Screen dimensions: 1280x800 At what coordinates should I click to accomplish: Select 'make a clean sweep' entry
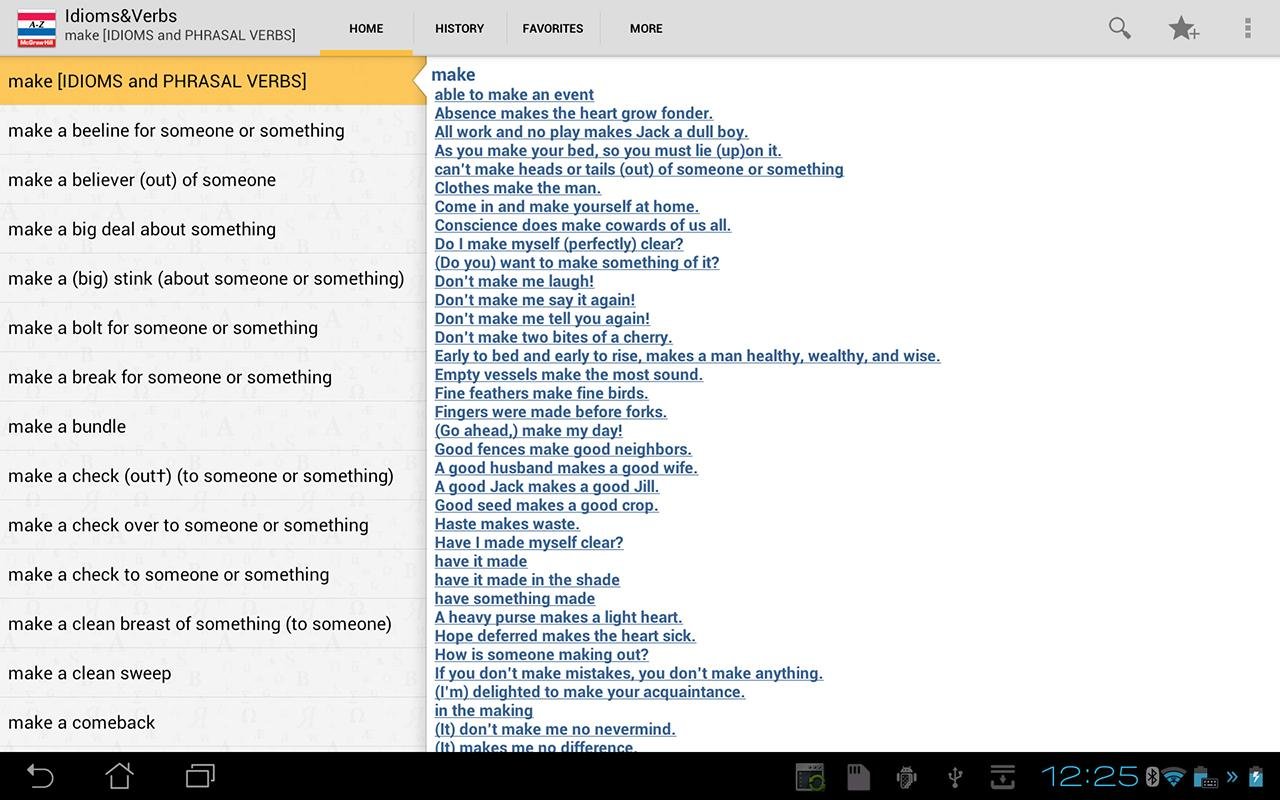[x=213, y=673]
